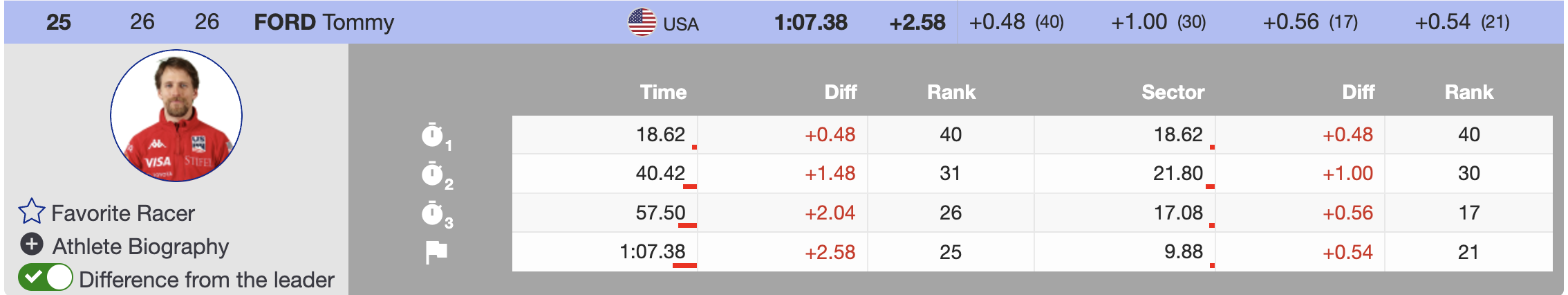
Task: Click the Sector column header
Action: pos(1173,92)
